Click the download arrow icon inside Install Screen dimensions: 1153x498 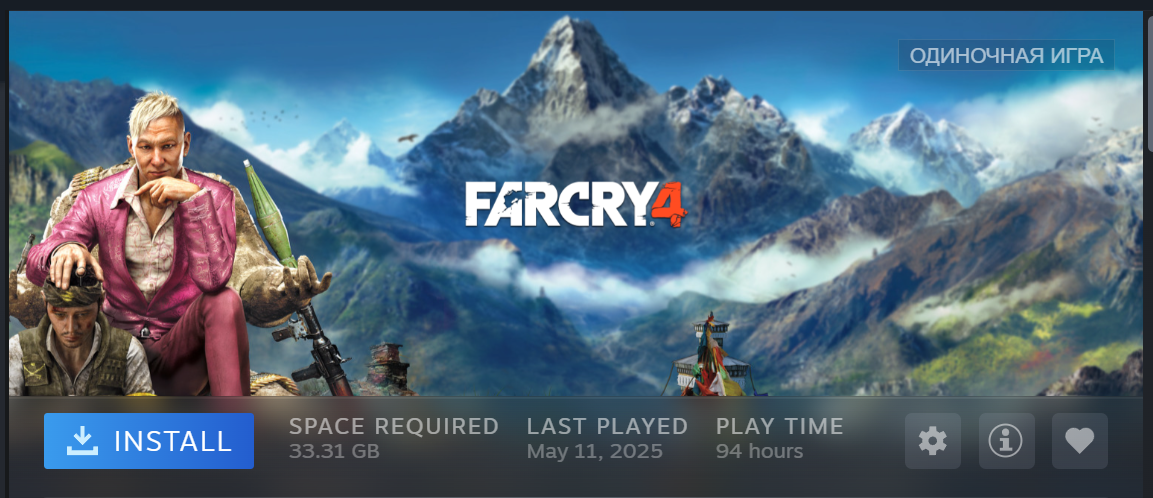pyautogui.click(x=82, y=441)
